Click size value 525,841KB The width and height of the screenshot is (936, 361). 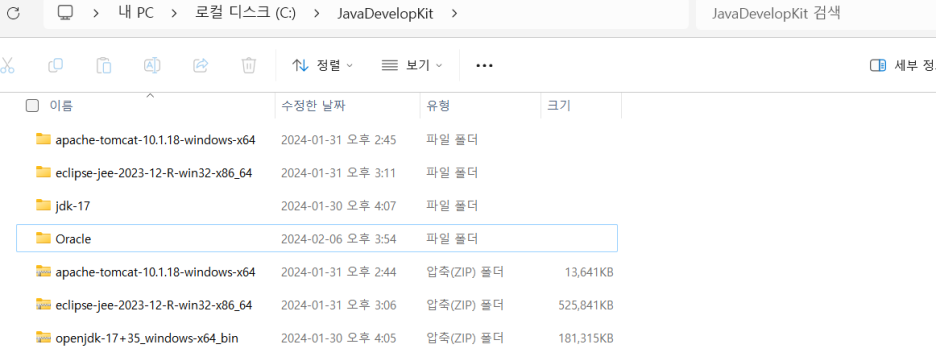586,306
